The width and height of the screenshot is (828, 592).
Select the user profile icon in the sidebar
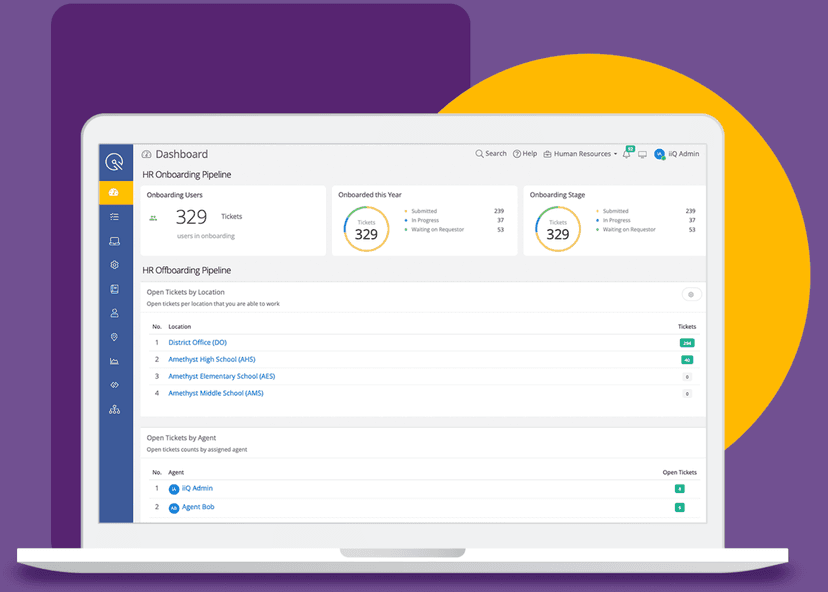[x=115, y=313]
